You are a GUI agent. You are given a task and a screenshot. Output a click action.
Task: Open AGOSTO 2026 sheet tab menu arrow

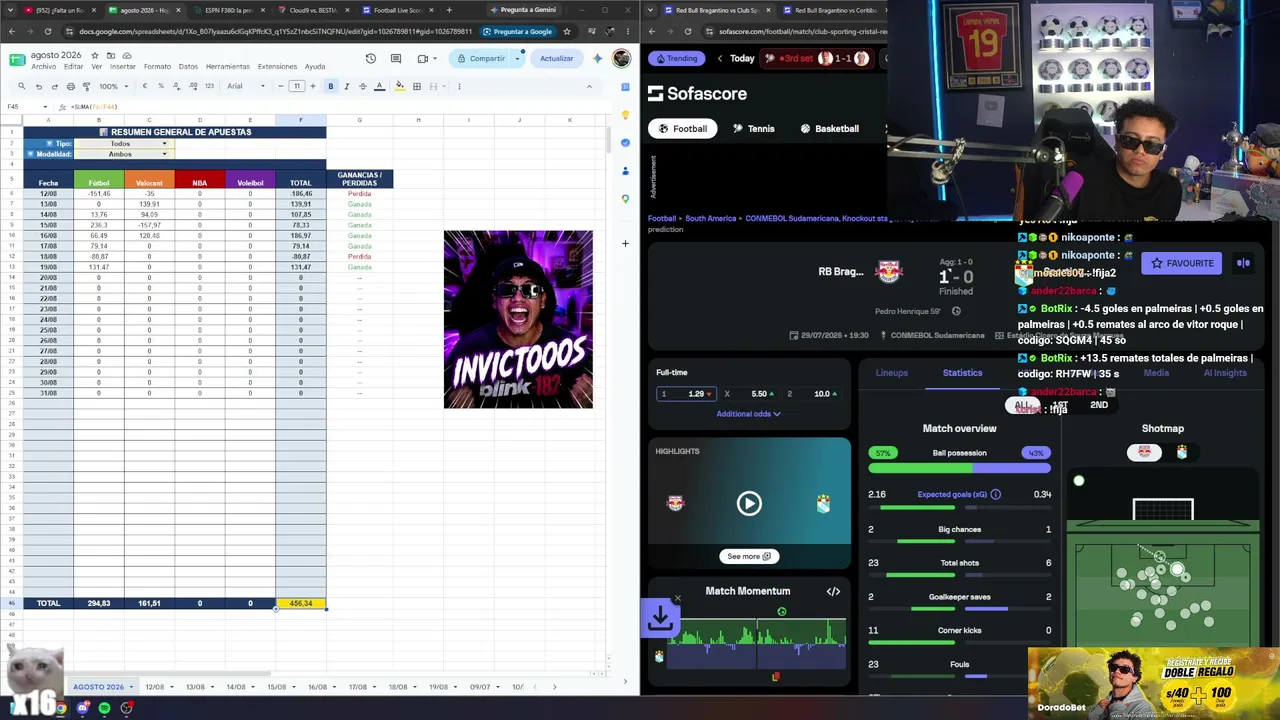click(x=130, y=687)
